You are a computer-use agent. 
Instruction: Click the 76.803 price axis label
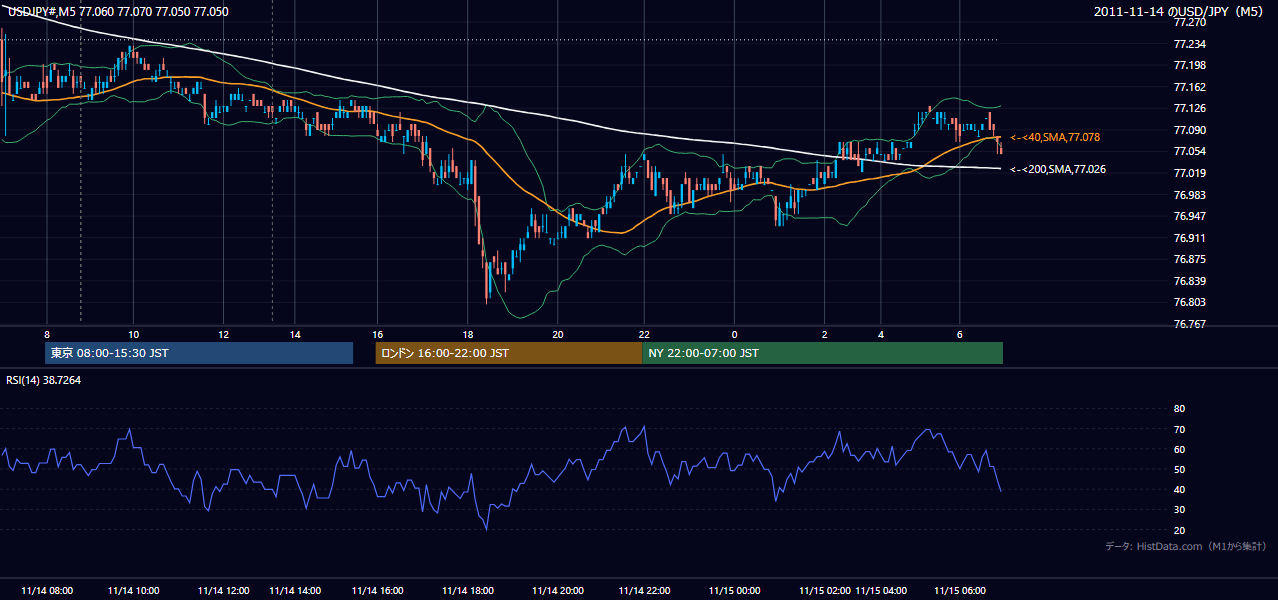[x=1189, y=302]
